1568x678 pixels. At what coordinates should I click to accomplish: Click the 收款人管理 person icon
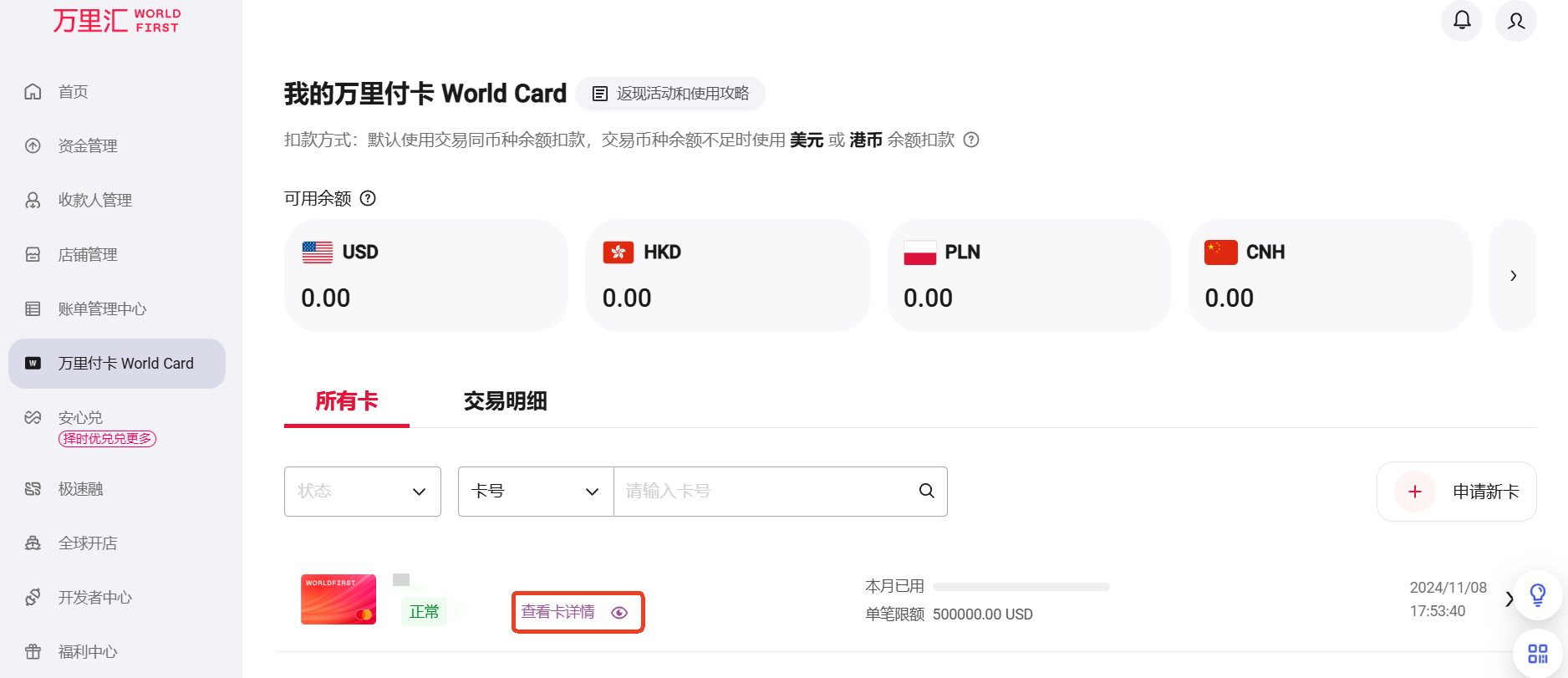(33, 200)
